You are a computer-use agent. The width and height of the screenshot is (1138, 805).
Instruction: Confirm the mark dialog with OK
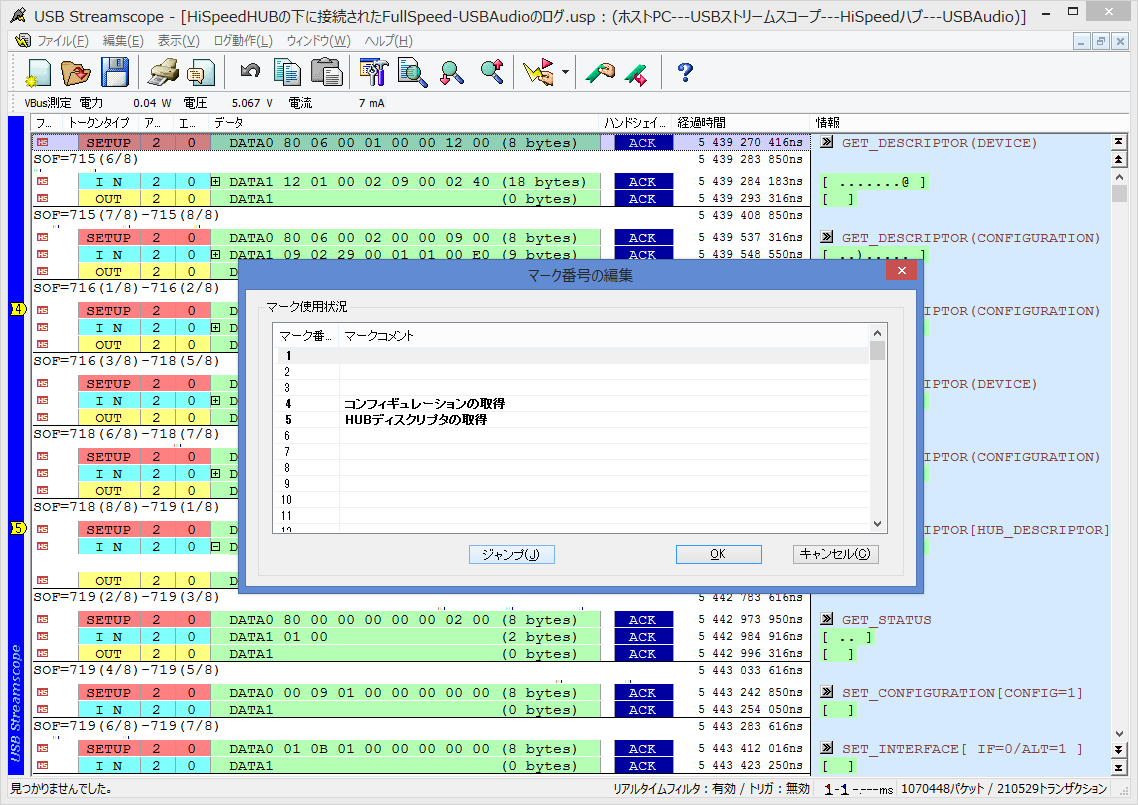719,555
